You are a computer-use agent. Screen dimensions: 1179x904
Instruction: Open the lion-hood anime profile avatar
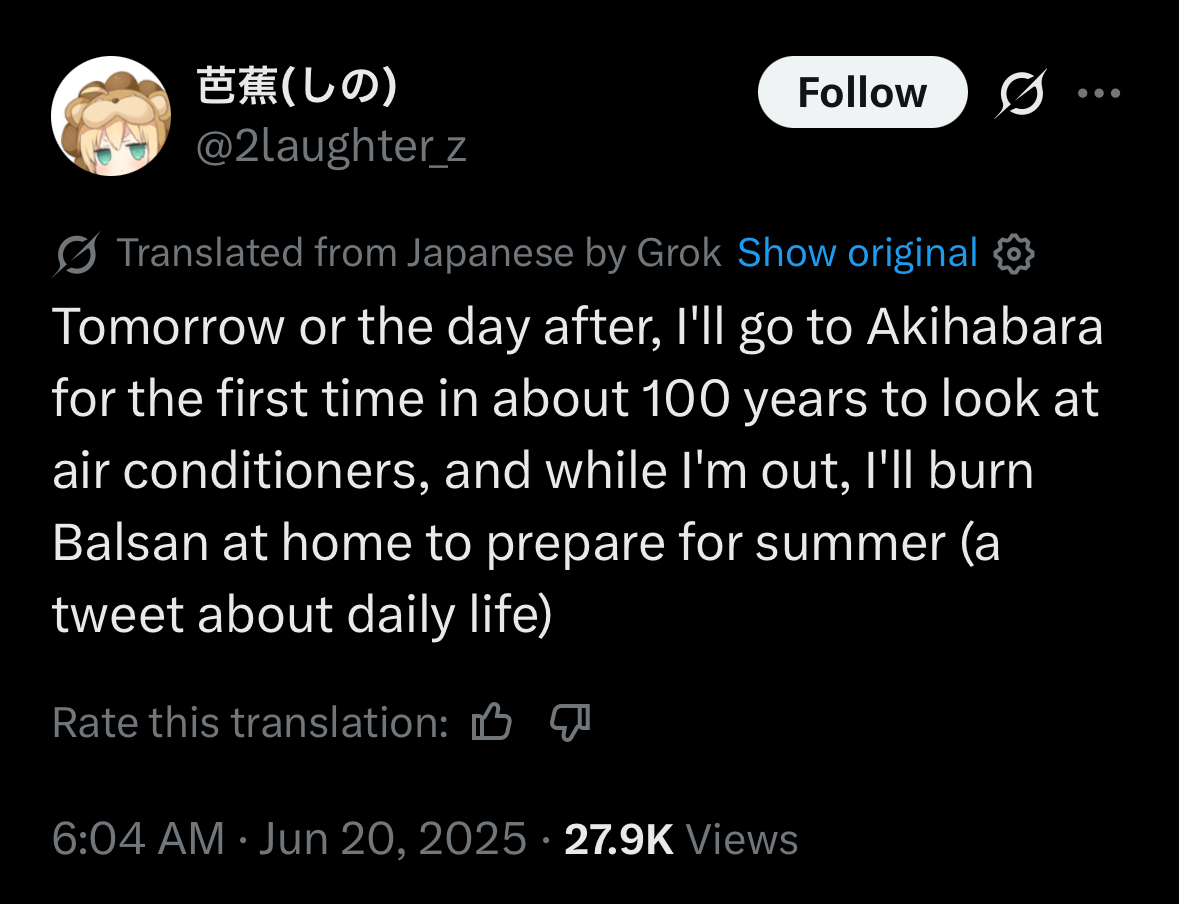[x=111, y=116]
